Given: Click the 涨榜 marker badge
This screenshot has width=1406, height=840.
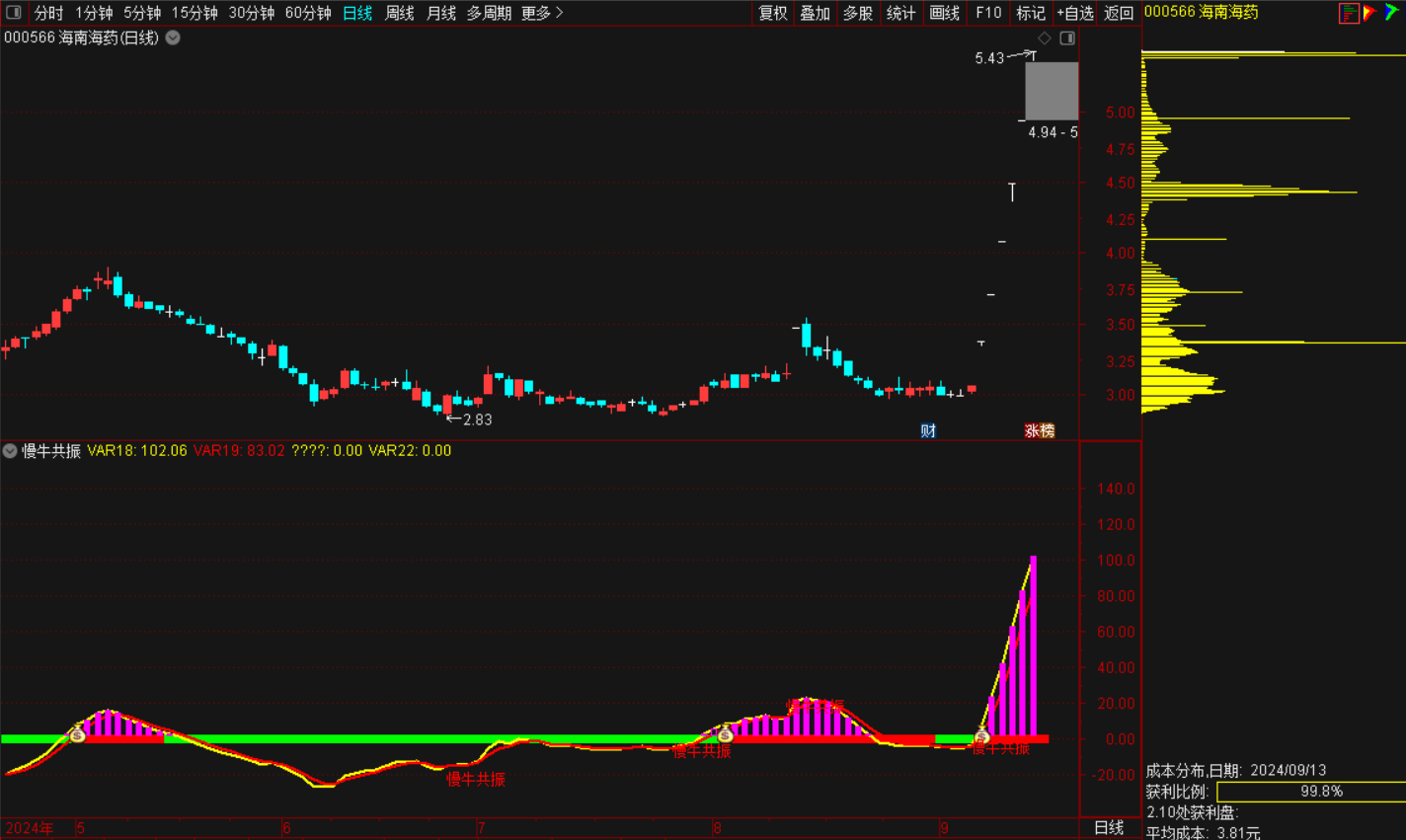Looking at the screenshot, I should 1040,430.
